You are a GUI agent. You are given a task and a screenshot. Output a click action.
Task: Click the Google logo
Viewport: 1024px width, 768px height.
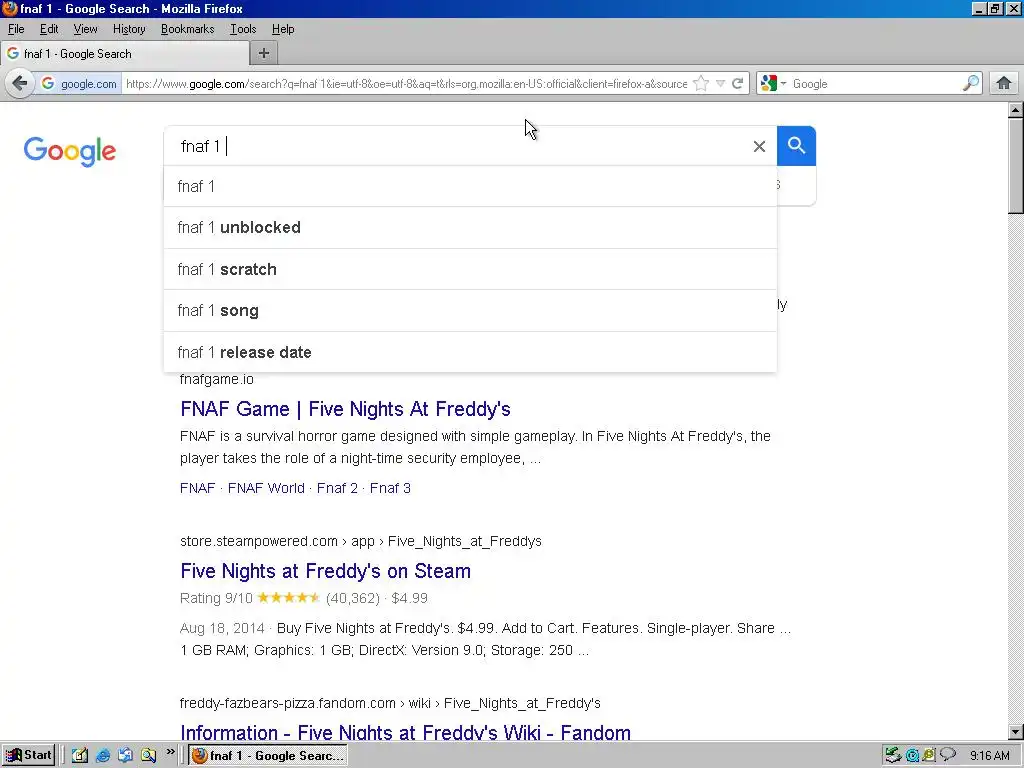tap(70, 152)
